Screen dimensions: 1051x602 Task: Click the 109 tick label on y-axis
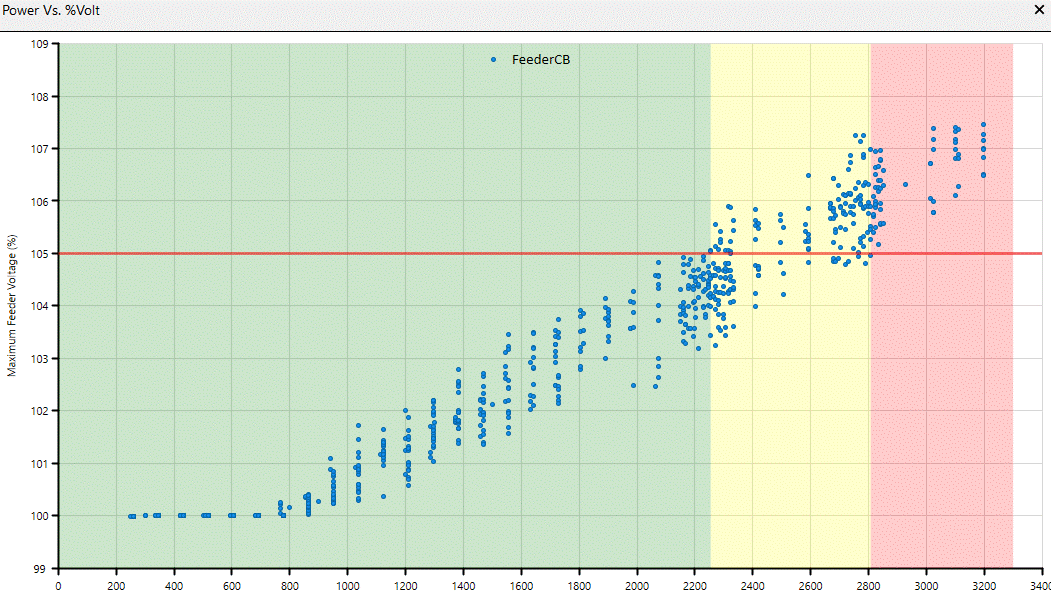40,44
